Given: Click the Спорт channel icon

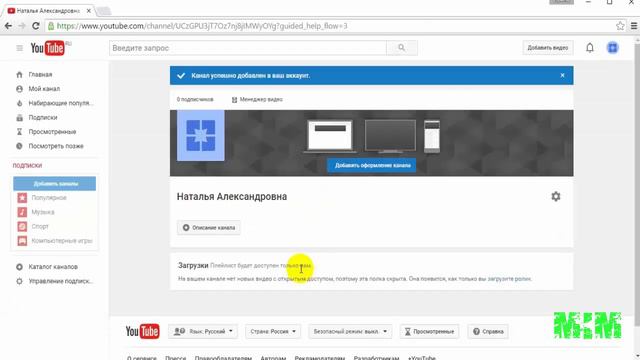Looking at the screenshot, I should tap(22, 227).
